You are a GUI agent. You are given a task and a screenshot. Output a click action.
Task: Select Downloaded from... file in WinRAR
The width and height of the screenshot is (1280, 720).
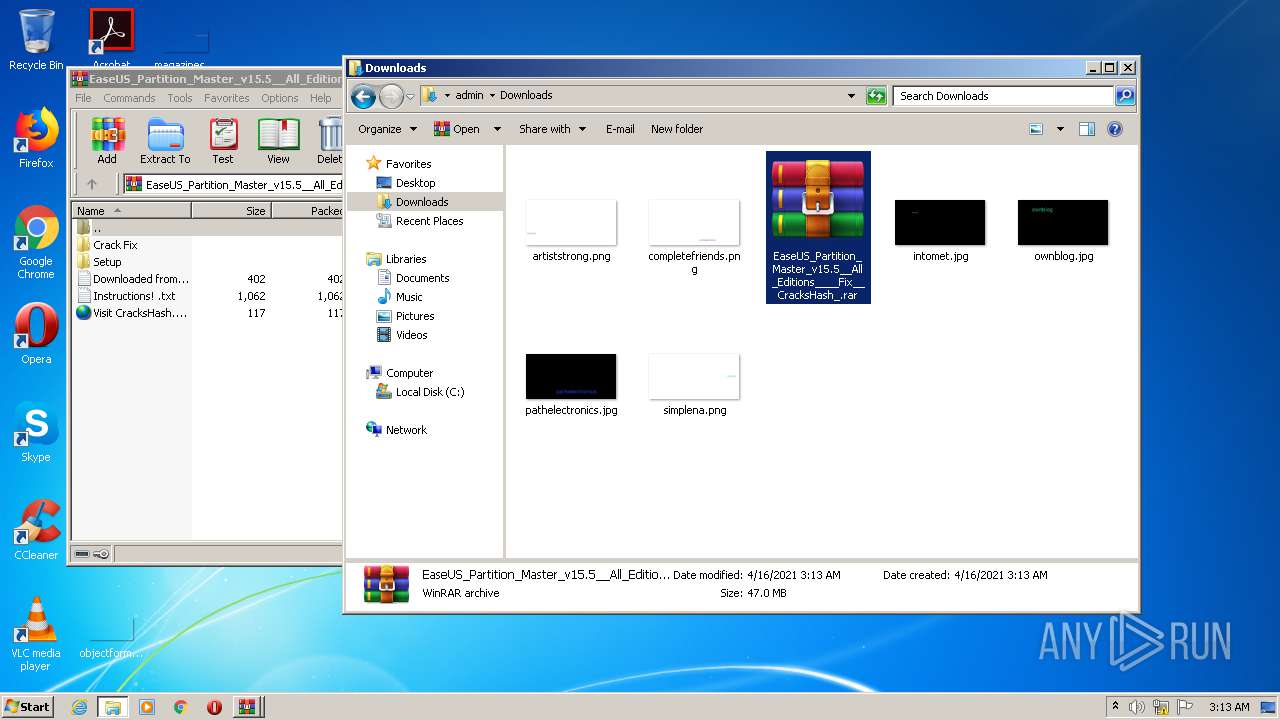pyautogui.click(x=141, y=279)
